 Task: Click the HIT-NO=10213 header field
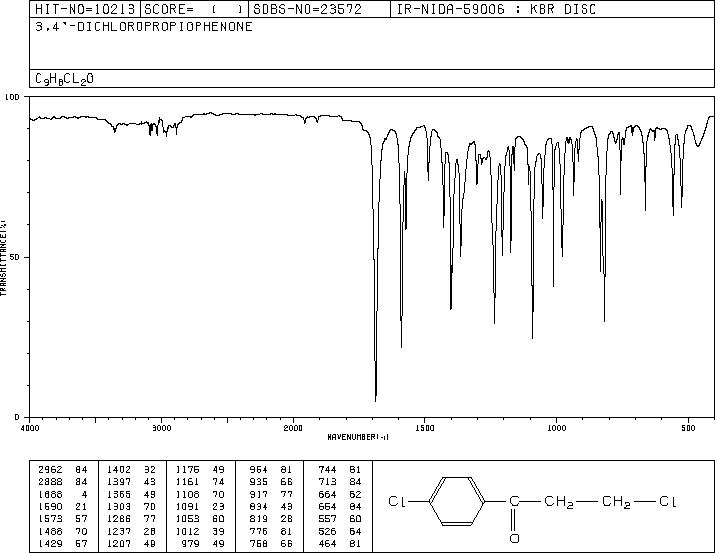click(85, 9)
